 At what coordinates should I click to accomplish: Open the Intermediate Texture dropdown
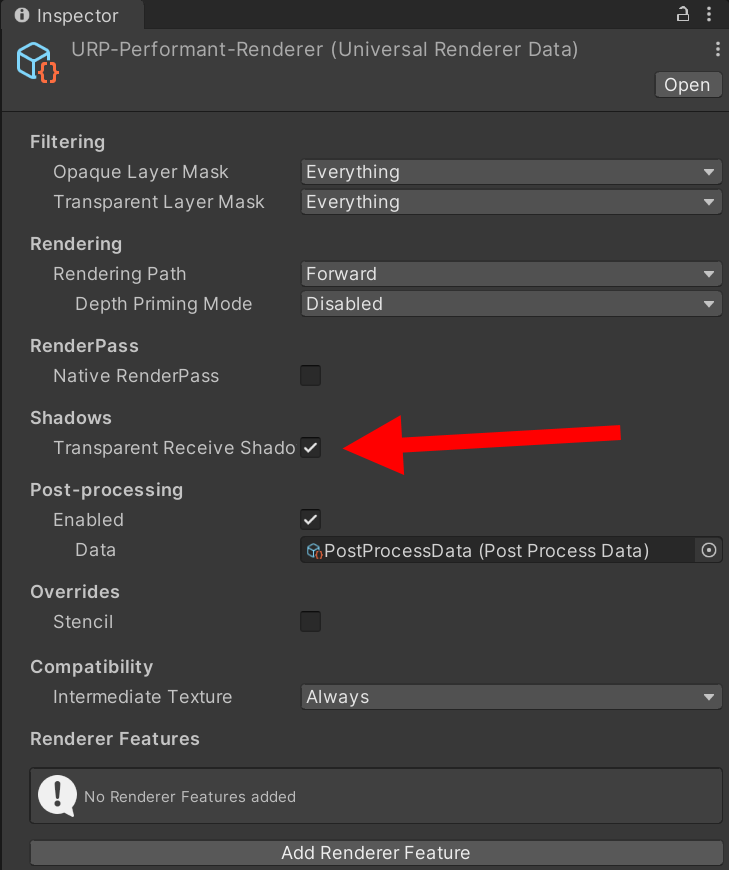[x=511, y=697]
